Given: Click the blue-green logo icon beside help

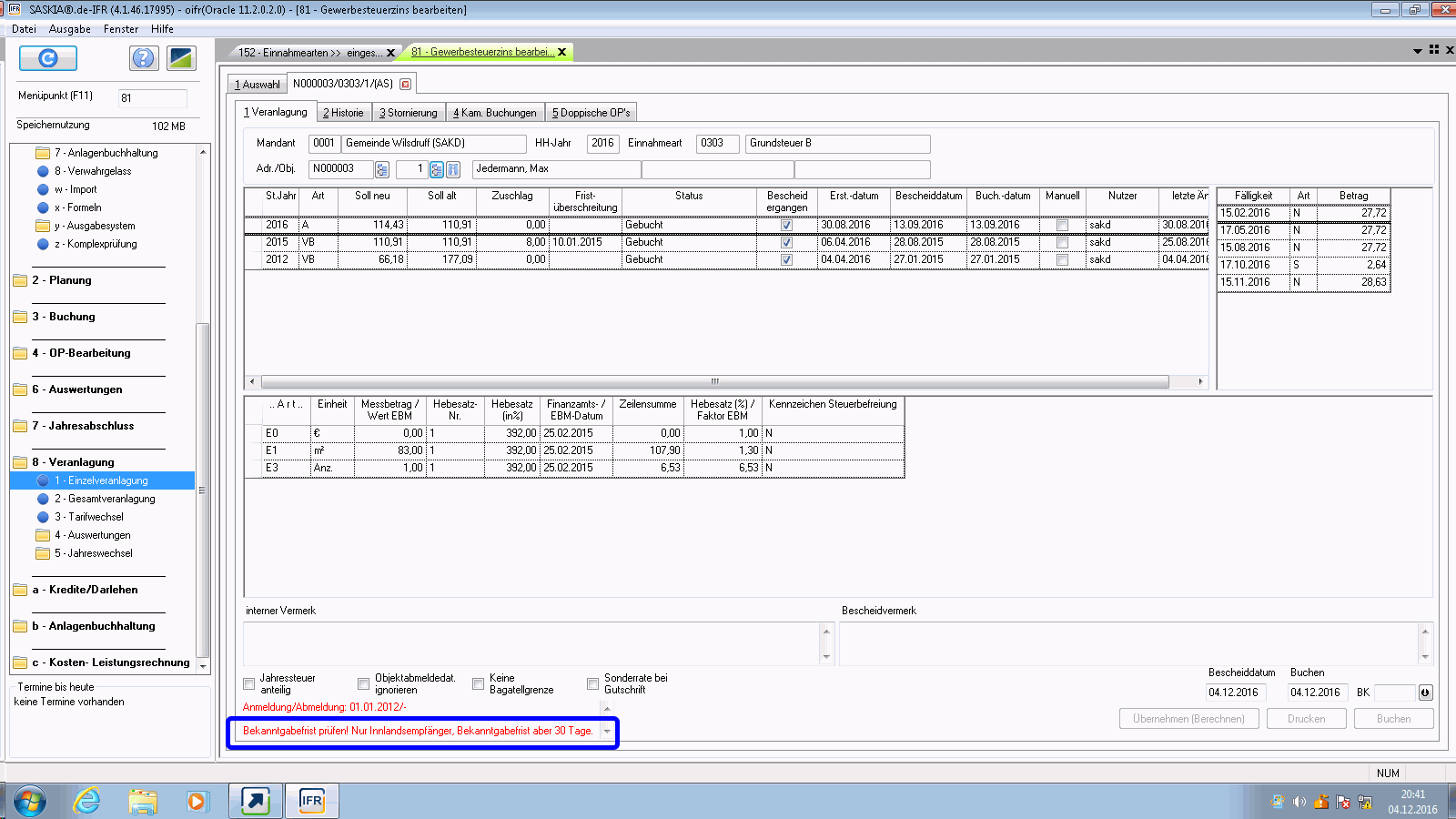Looking at the screenshot, I should 181,58.
